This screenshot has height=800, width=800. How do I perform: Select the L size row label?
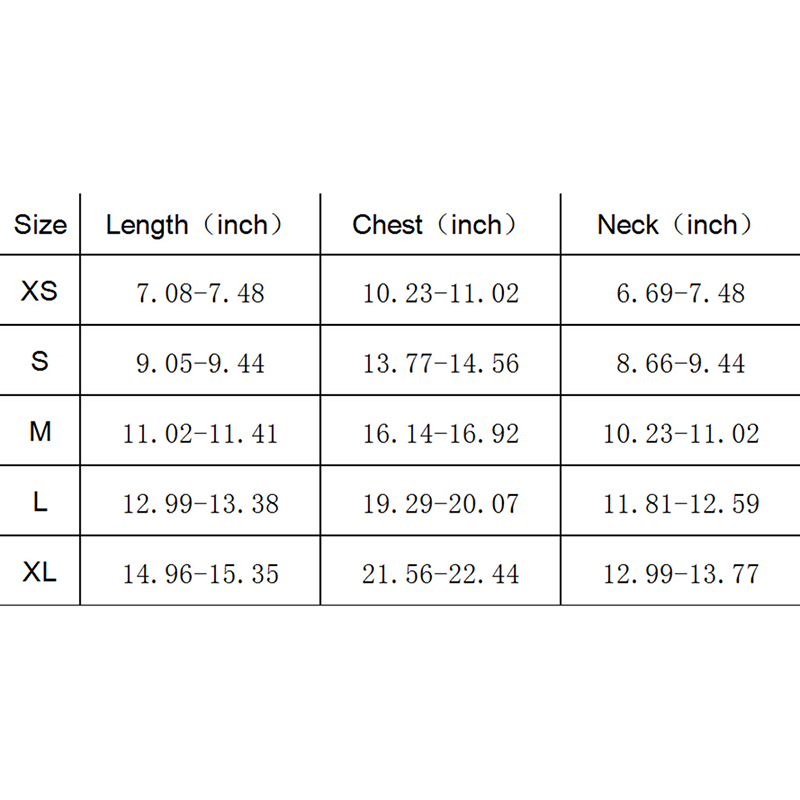(x=40, y=502)
